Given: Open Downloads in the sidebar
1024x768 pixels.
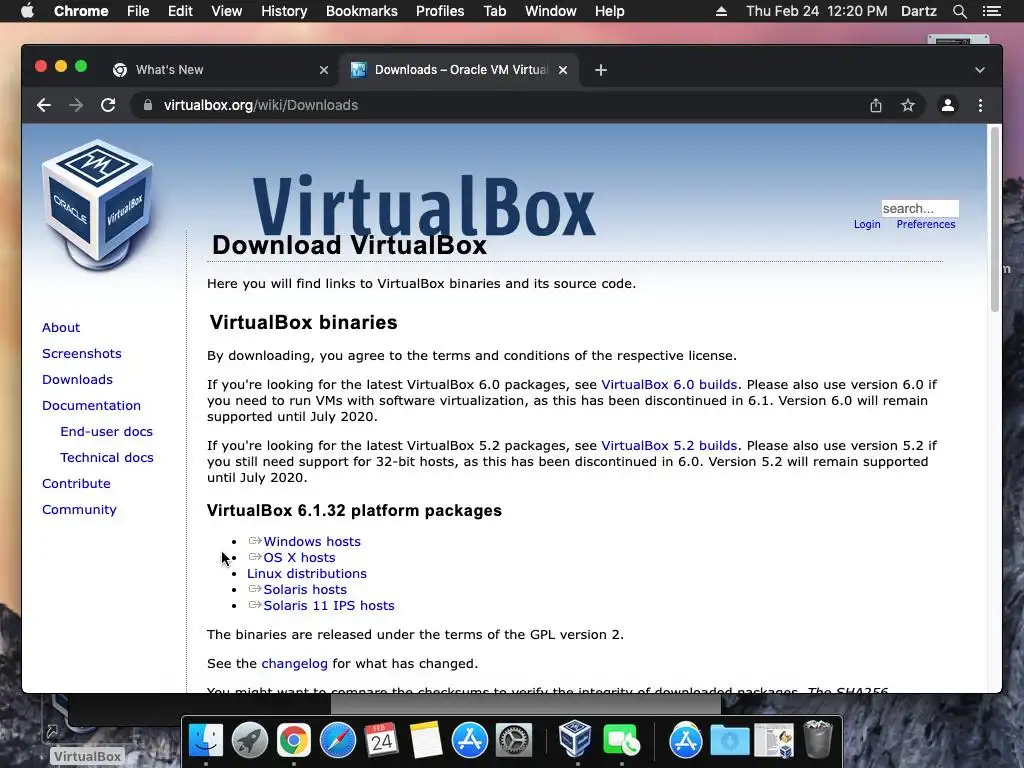Looking at the screenshot, I should pos(77,379).
